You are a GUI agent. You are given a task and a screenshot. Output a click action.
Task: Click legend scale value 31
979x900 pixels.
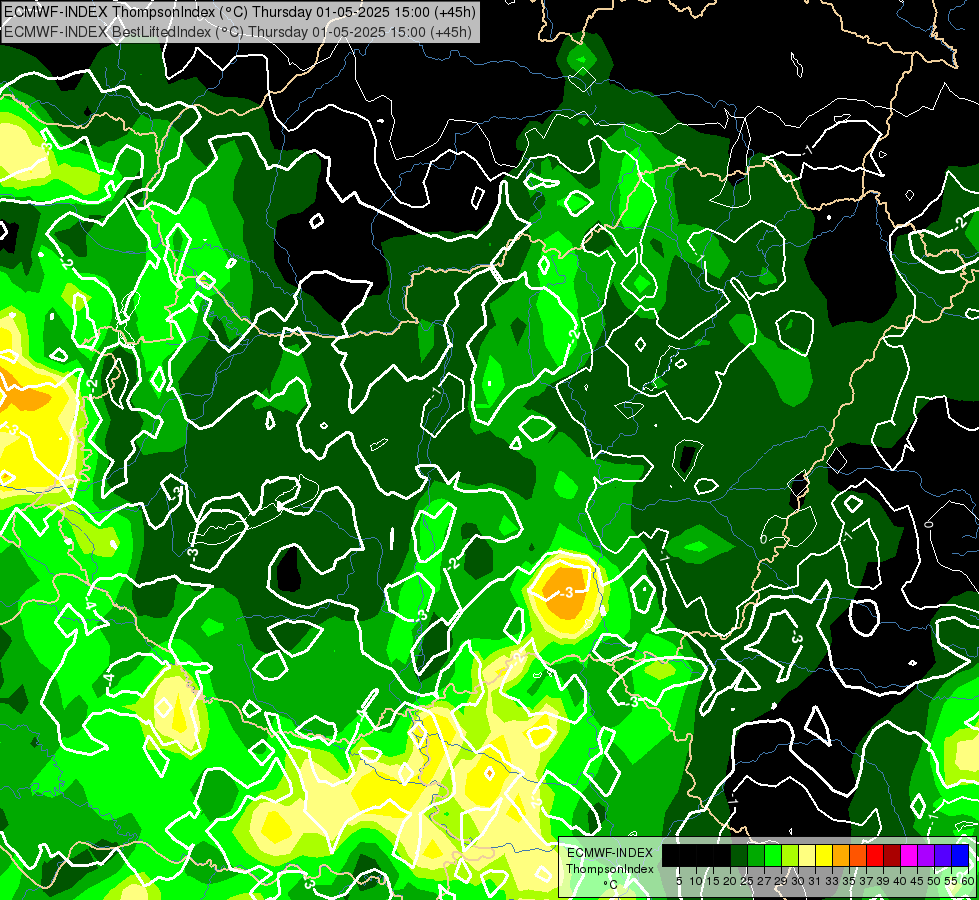pos(815,881)
